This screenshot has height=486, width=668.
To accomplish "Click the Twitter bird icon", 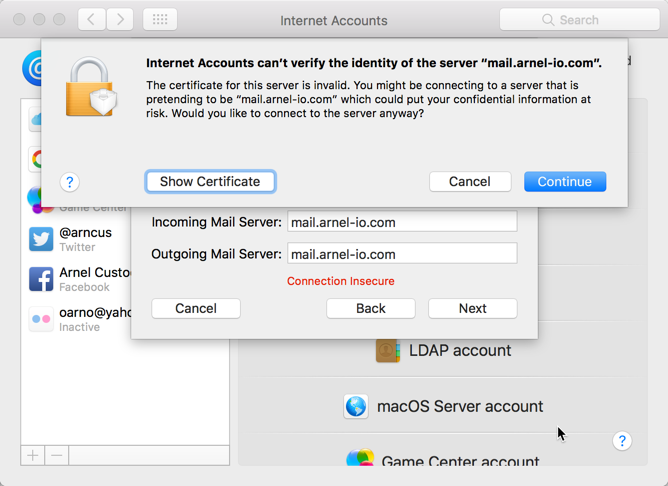I will (x=41, y=239).
